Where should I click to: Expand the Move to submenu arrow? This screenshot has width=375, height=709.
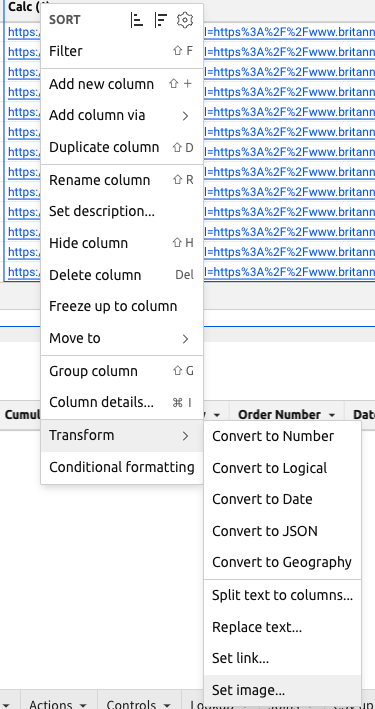pos(185,339)
